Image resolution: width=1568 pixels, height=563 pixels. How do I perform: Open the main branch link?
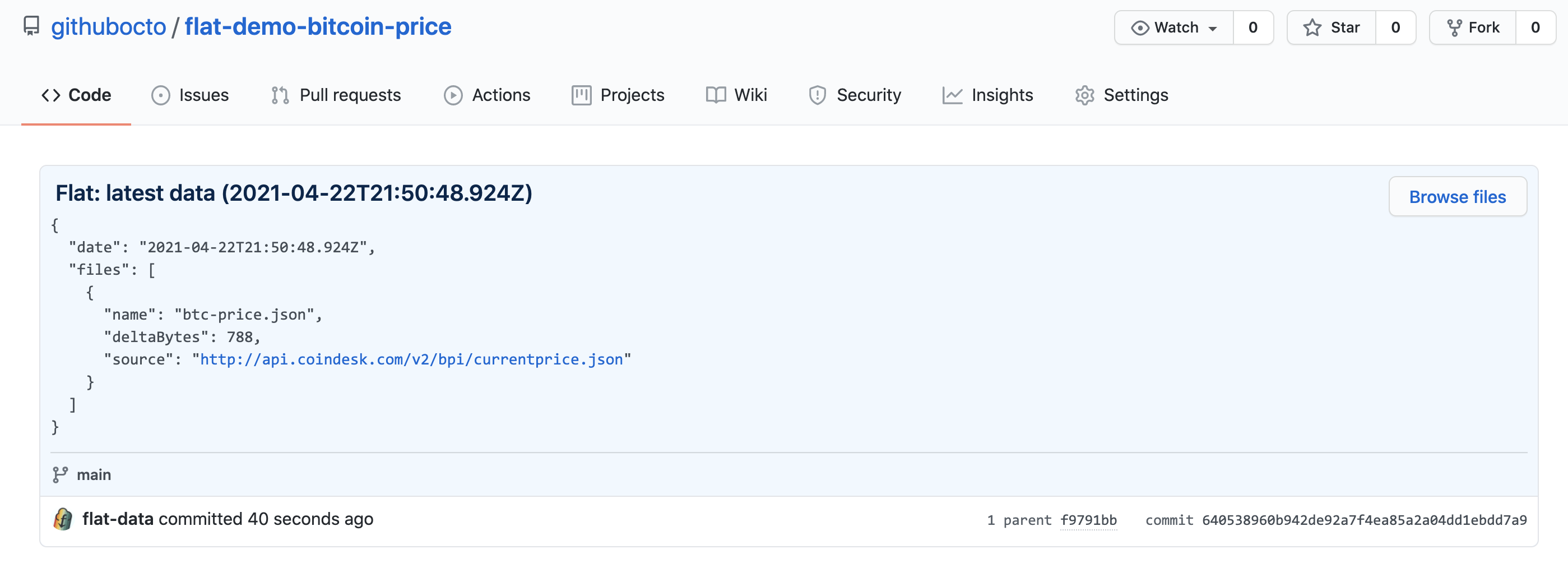[94, 474]
